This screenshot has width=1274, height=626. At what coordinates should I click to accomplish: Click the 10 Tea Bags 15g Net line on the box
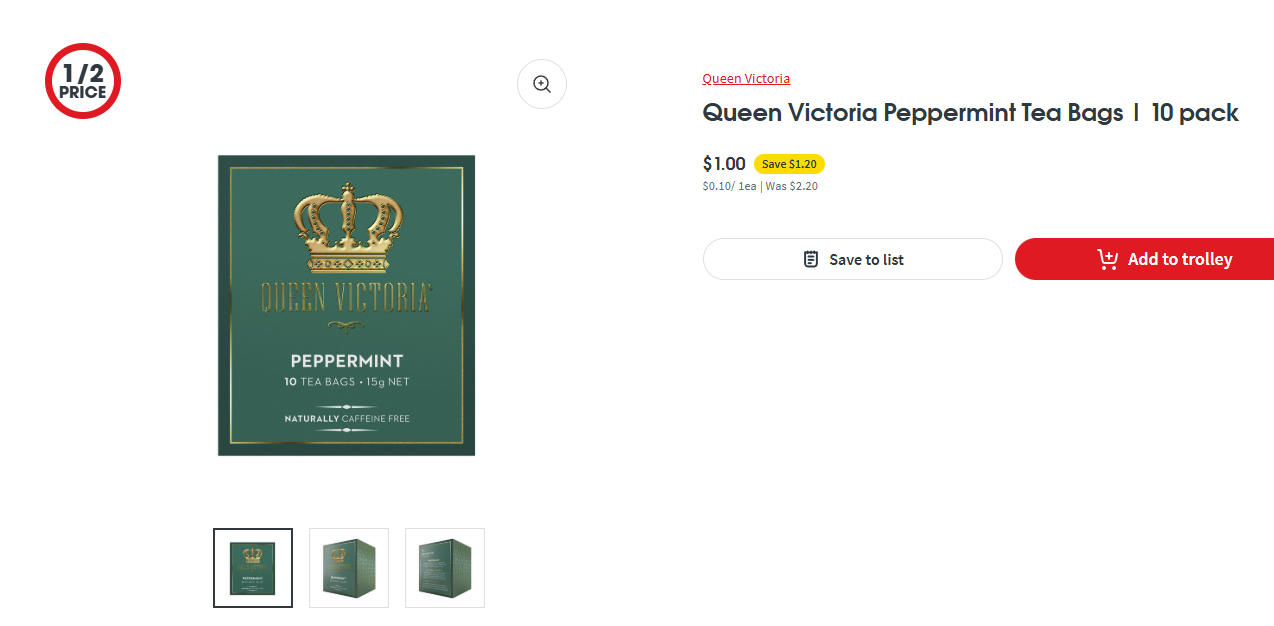click(x=346, y=382)
